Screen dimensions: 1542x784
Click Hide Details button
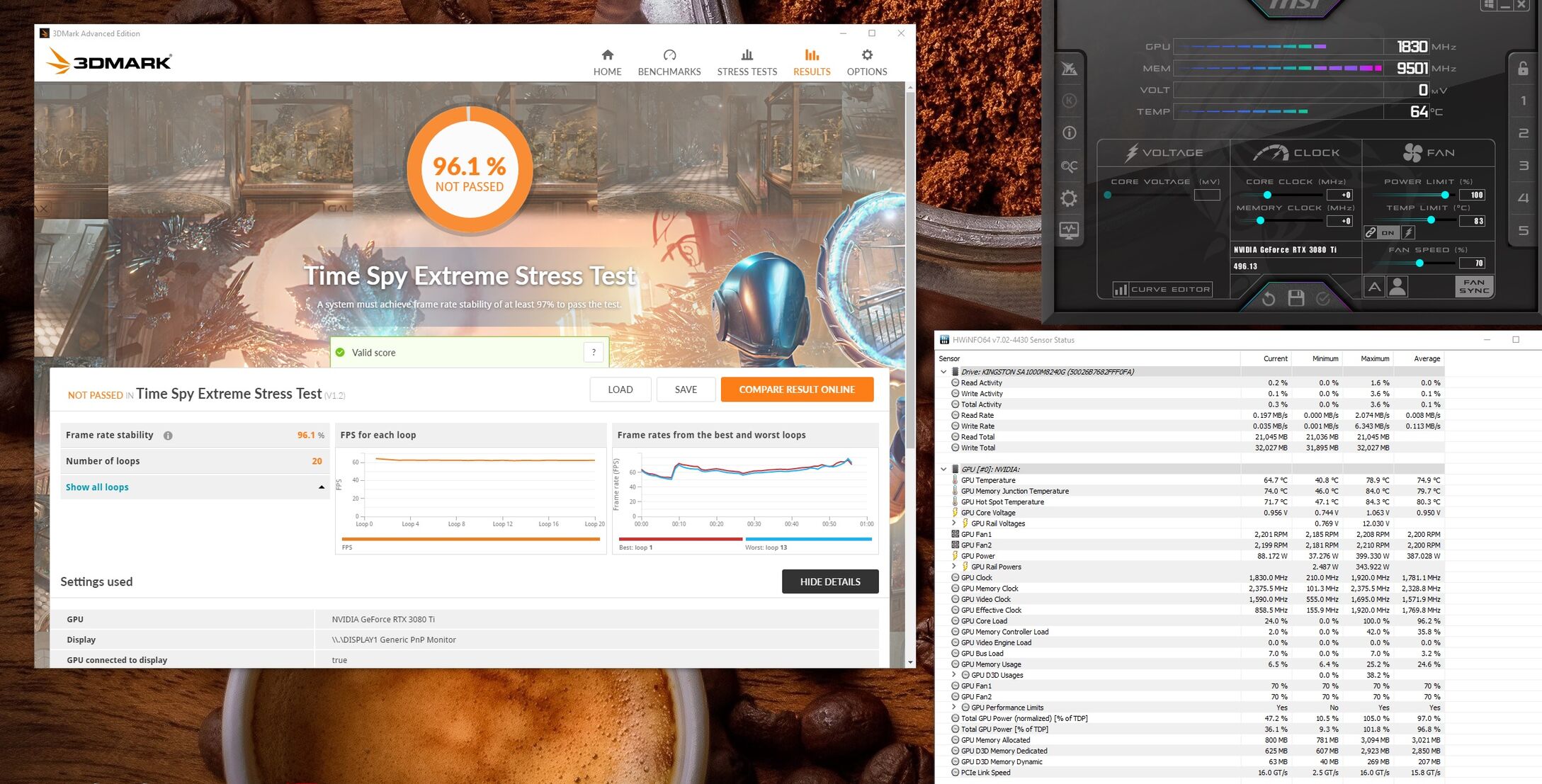(x=830, y=581)
